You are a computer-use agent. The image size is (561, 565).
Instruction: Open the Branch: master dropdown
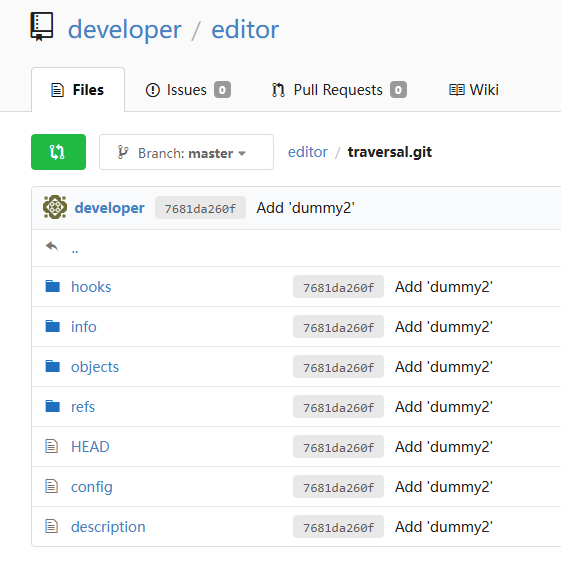pyautogui.click(x=186, y=152)
